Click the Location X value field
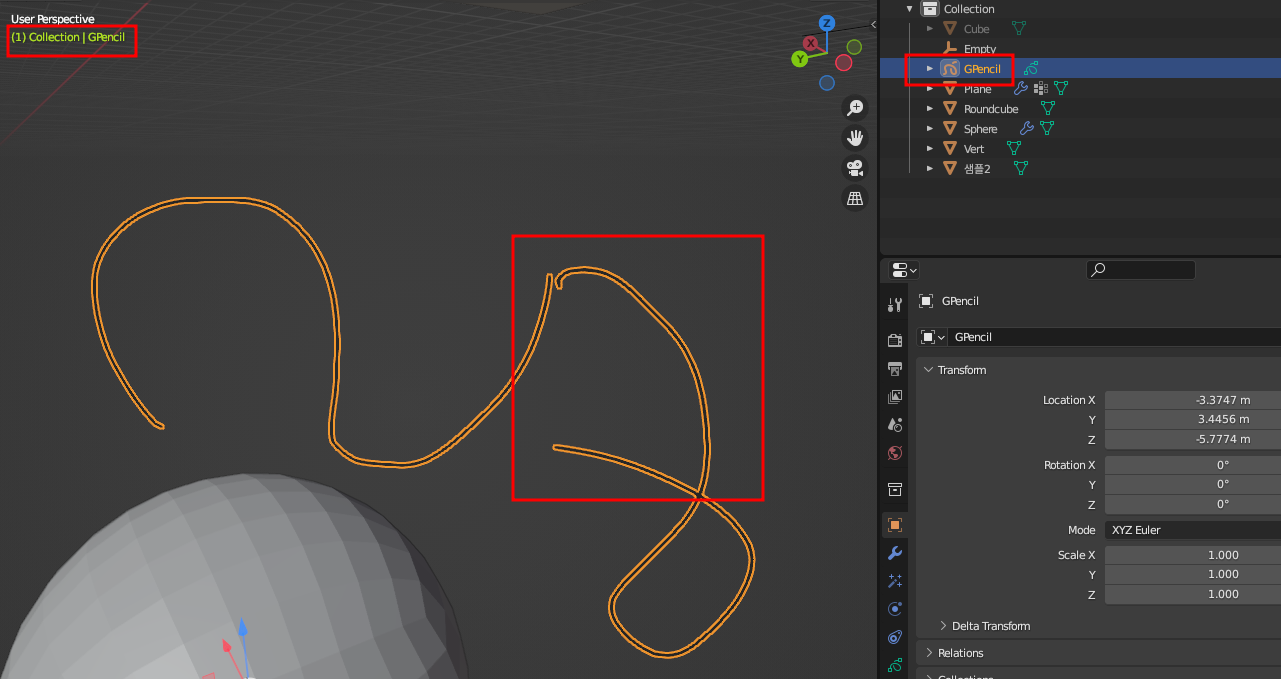The height and width of the screenshot is (679, 1281). (1192, 400)
